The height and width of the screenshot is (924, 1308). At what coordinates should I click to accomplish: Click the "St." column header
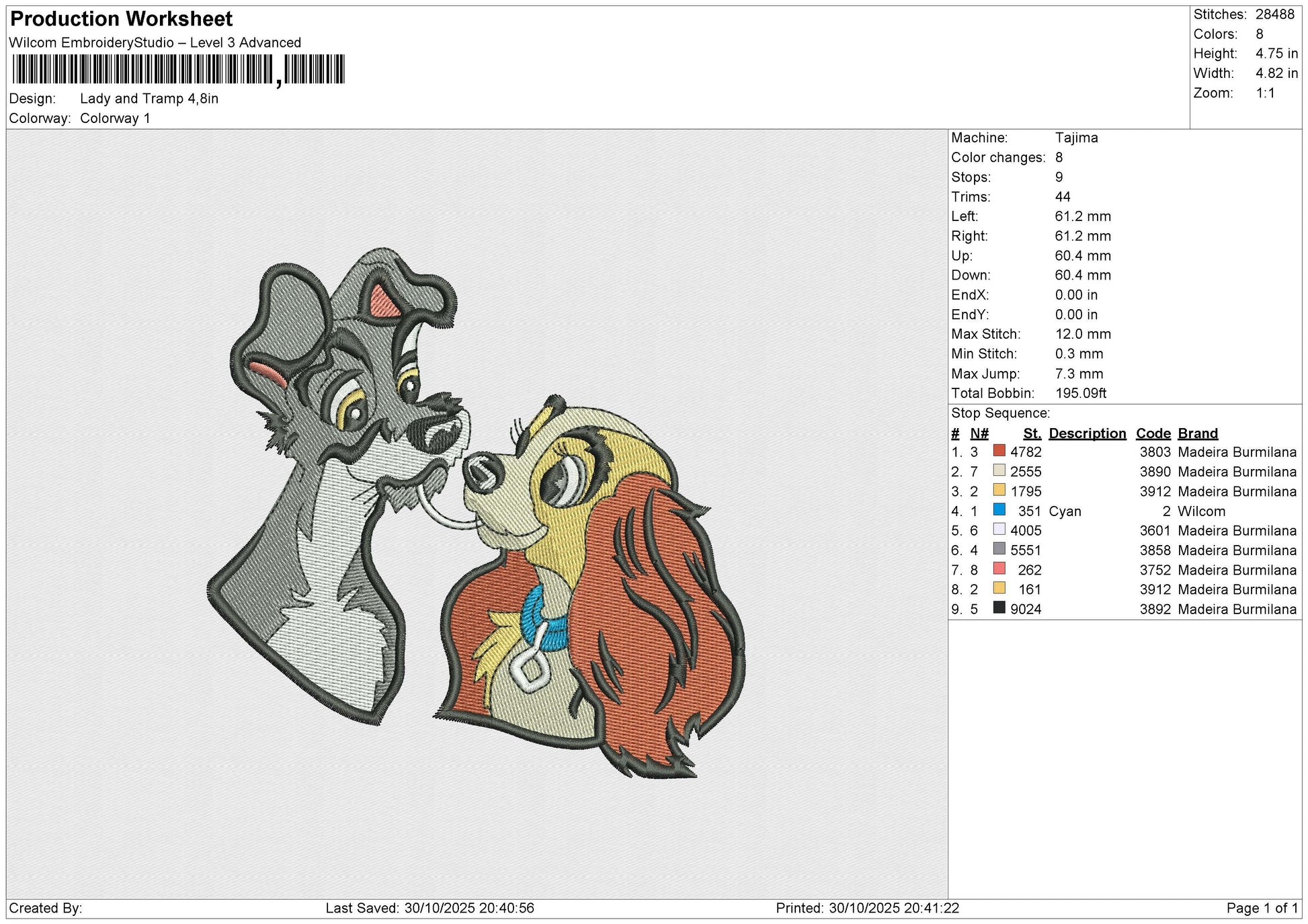pyautogui.click(x=1032, y=433)
